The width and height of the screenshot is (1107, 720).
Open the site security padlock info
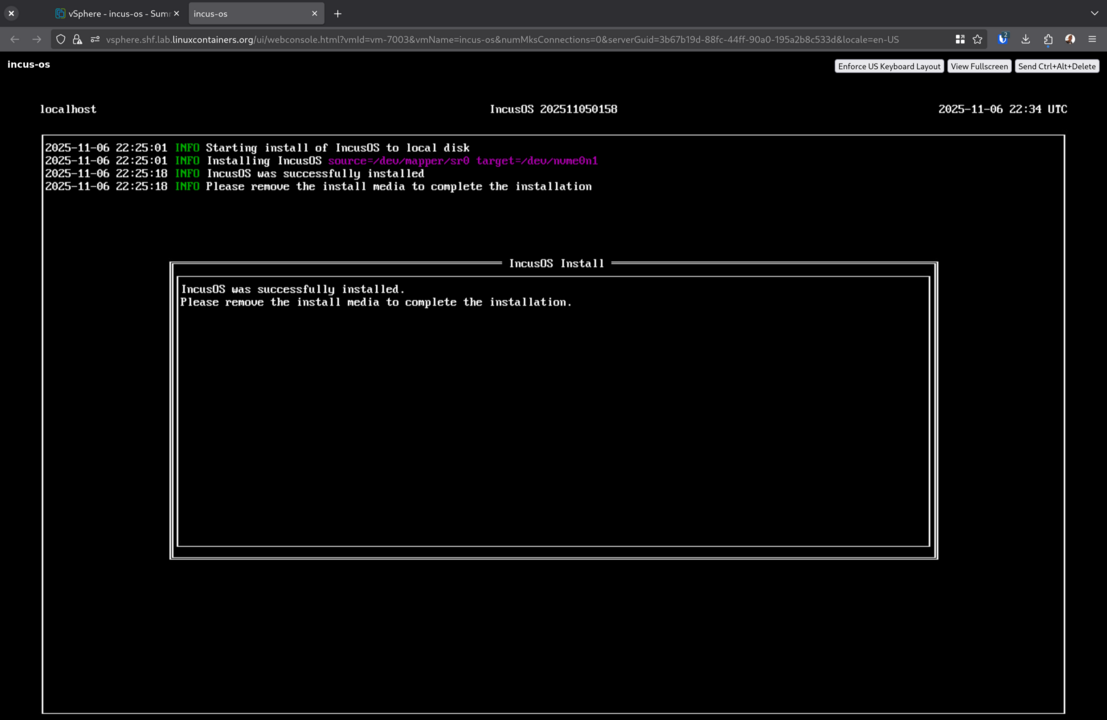(x=77, y=40)
